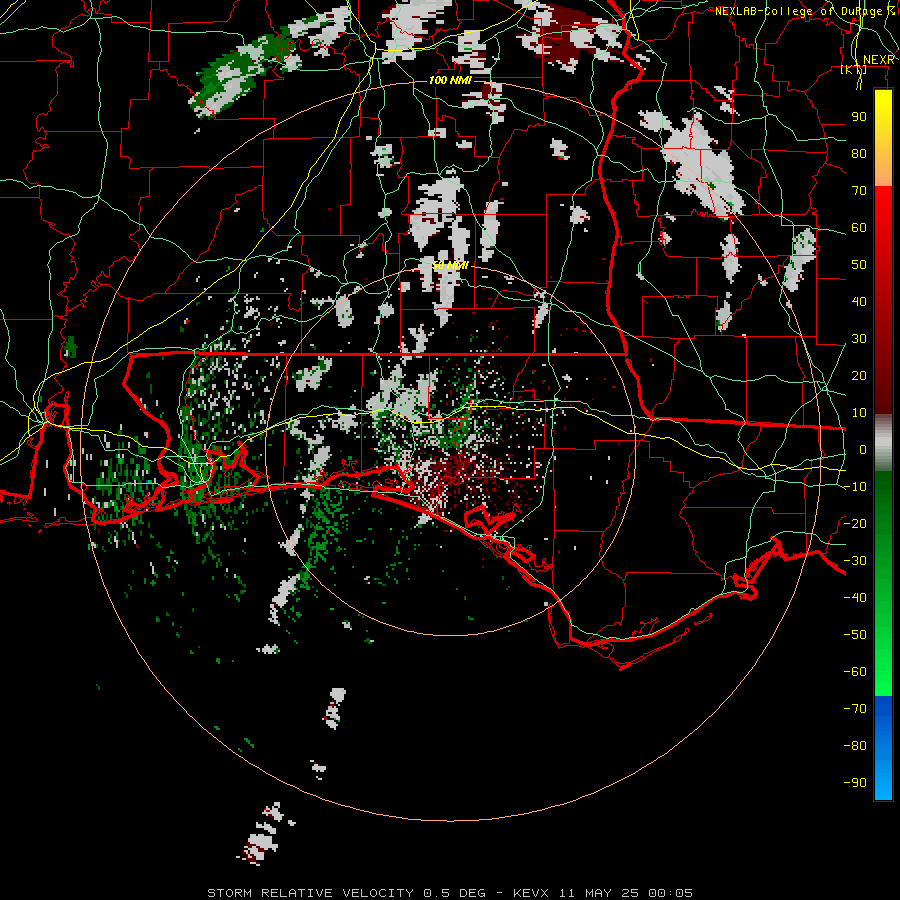Click the NEXLAB-College of DuPage credit text
This screenshot has width=900, height=900.
pos(804,11)
